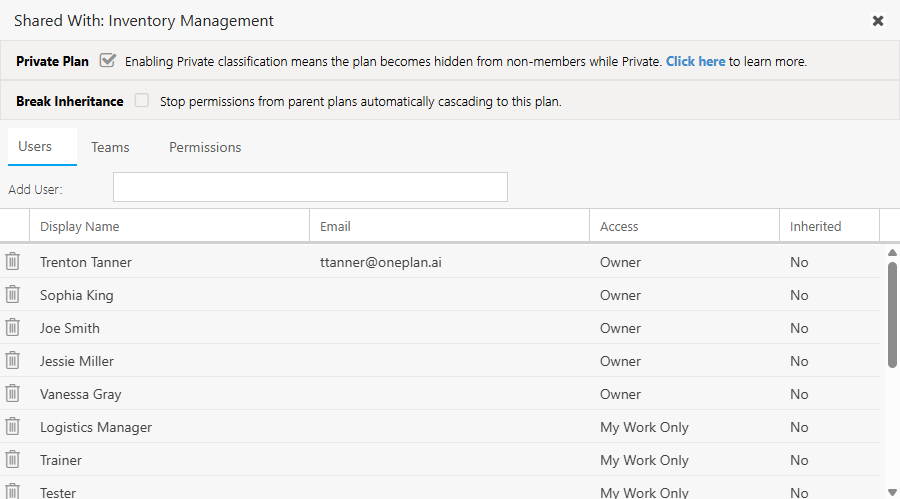Open Owner access cell for Joe Smith

(x=684, y=328)
